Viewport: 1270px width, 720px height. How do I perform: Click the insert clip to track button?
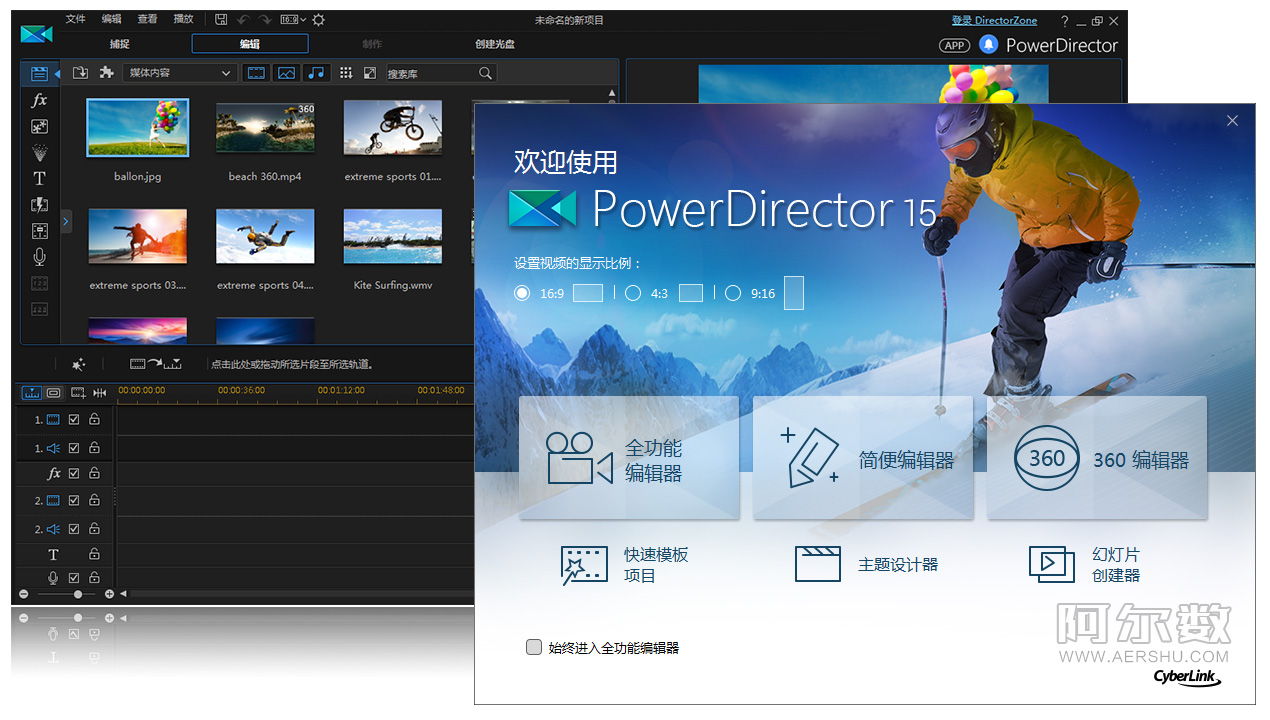156,364
